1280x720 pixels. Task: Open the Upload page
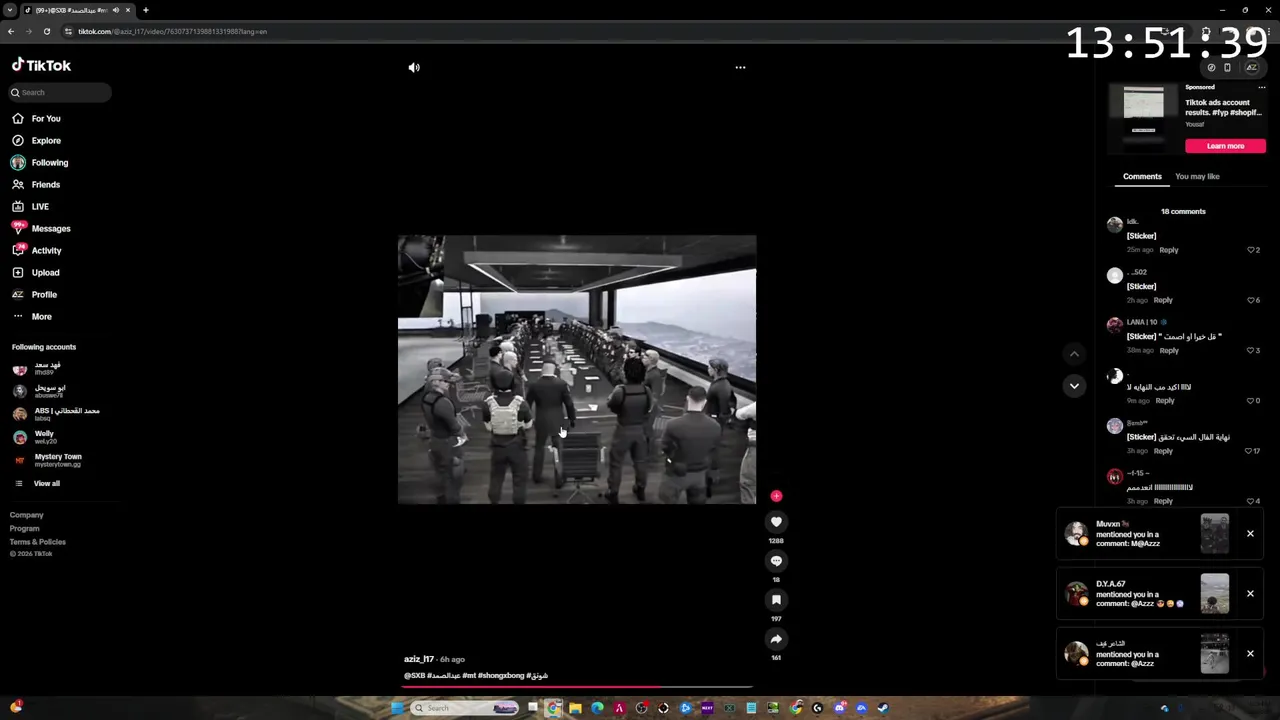point(36,272)
